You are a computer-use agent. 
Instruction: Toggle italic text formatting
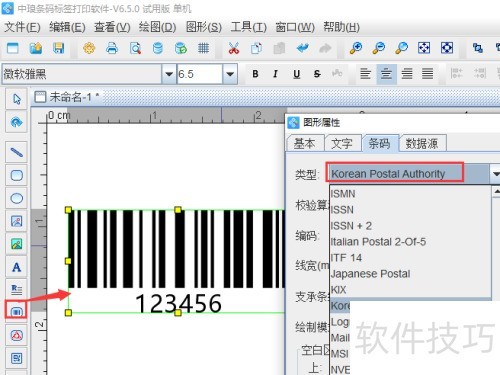click(275, 74)
